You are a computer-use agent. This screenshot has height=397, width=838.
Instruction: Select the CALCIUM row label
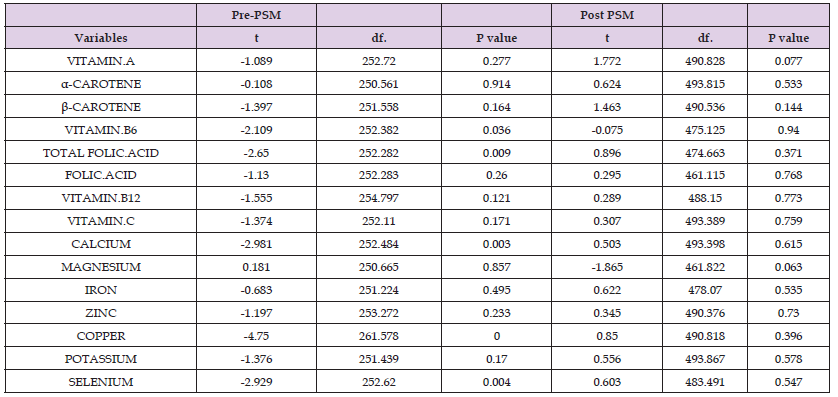pos(101,244)
